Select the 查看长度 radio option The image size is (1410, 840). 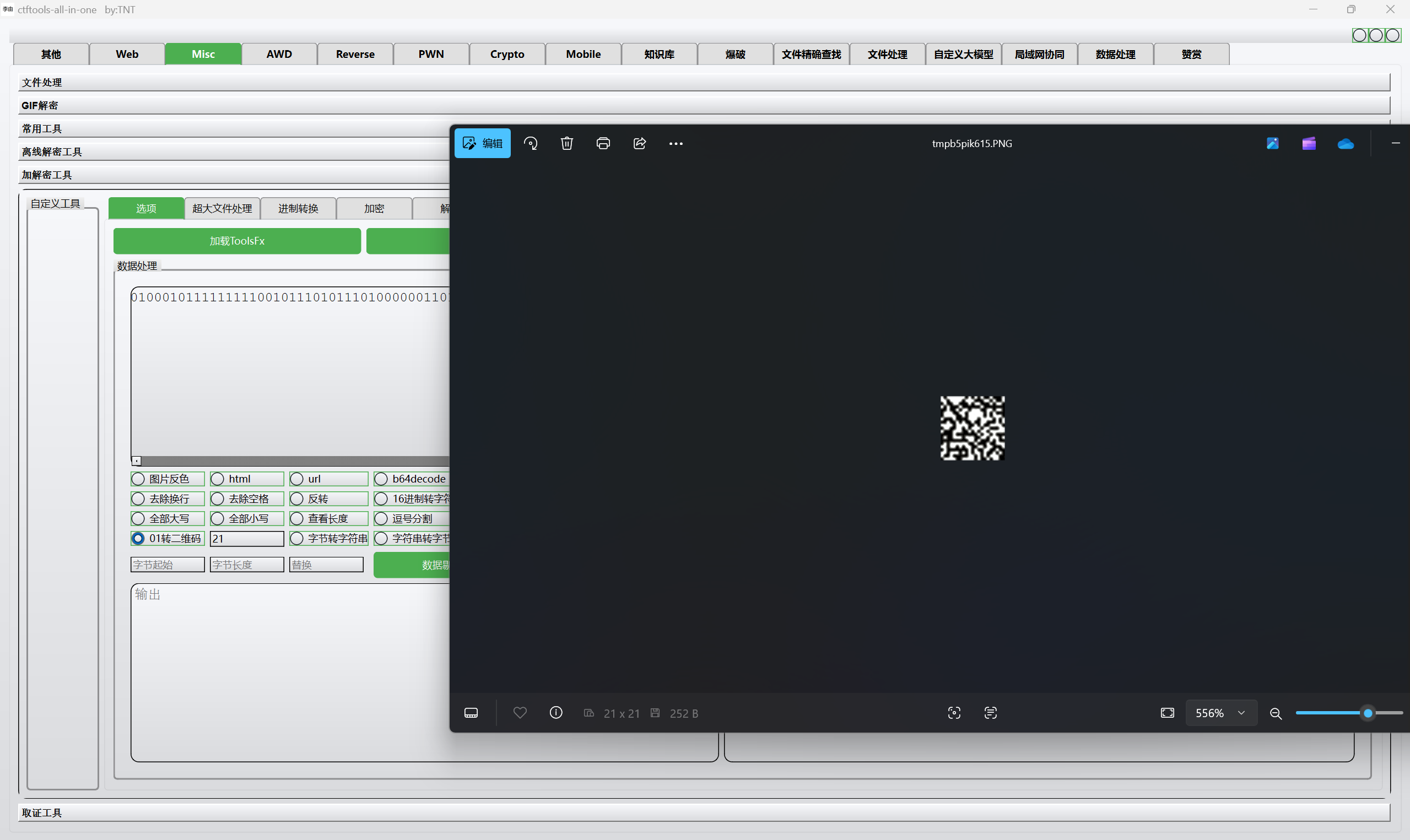click(x=328, y=518)
